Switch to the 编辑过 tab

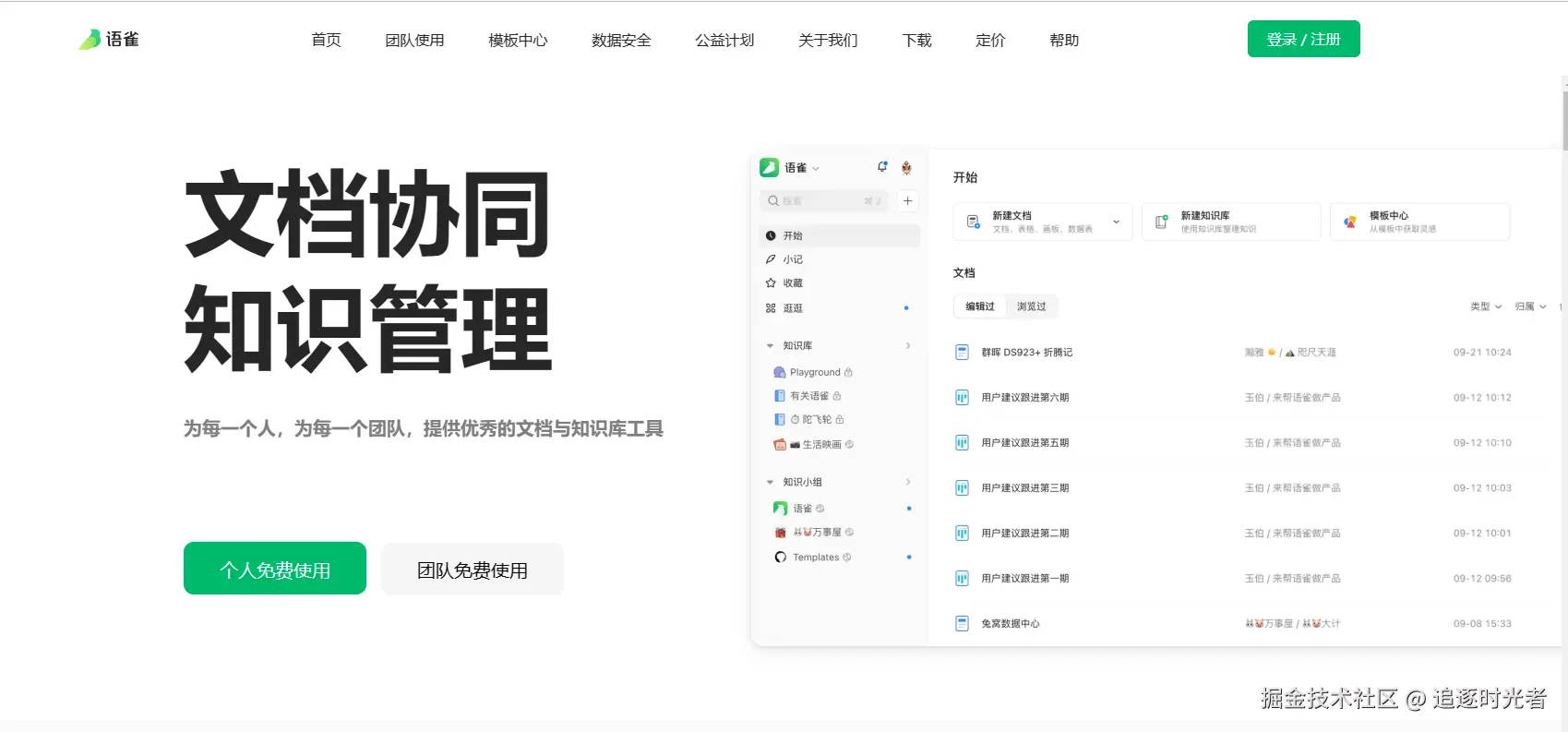point(980,306)
